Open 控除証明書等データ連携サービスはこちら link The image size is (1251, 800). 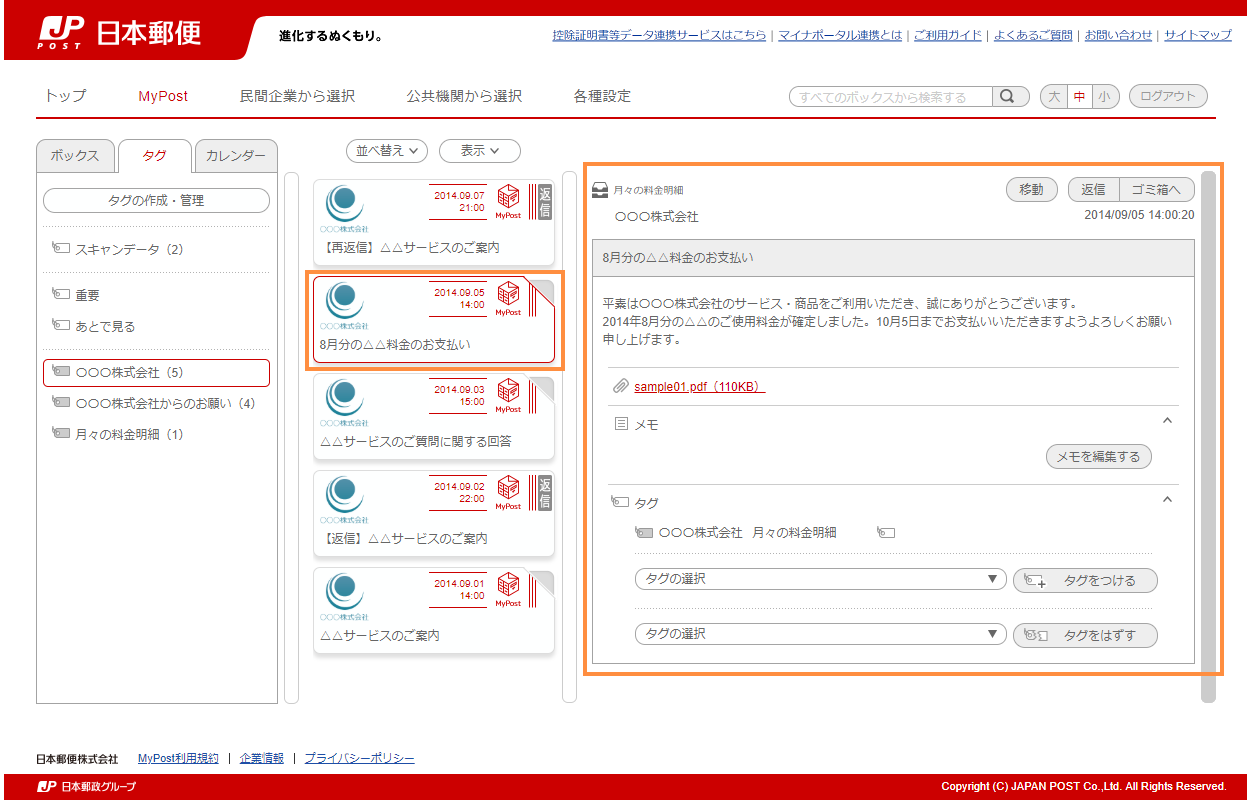(x=659, y=35)
